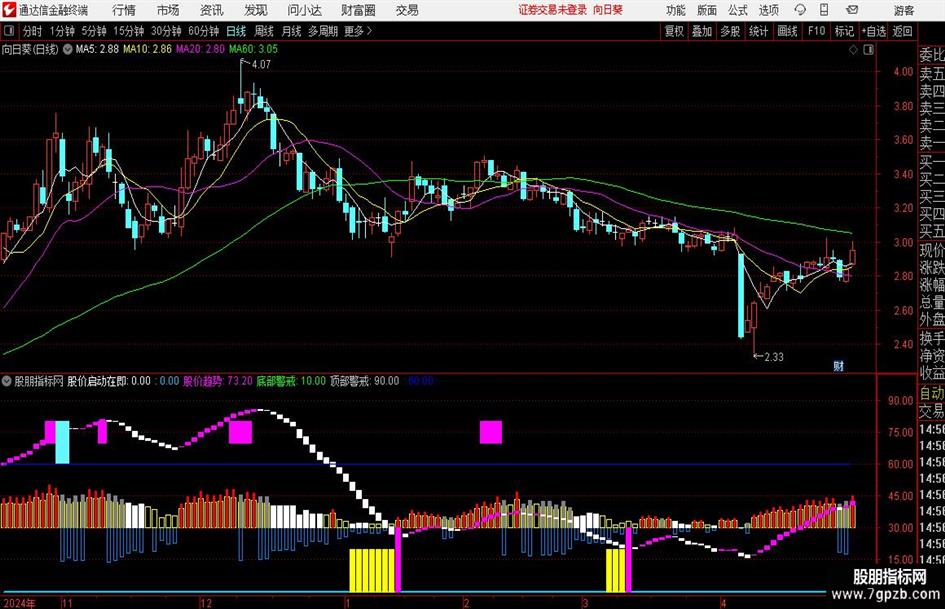Click the 股价启动在即: 0.00 indicator value
This screenshot has width=945, height=609.
pyautogui.click(x=109, y=381)
